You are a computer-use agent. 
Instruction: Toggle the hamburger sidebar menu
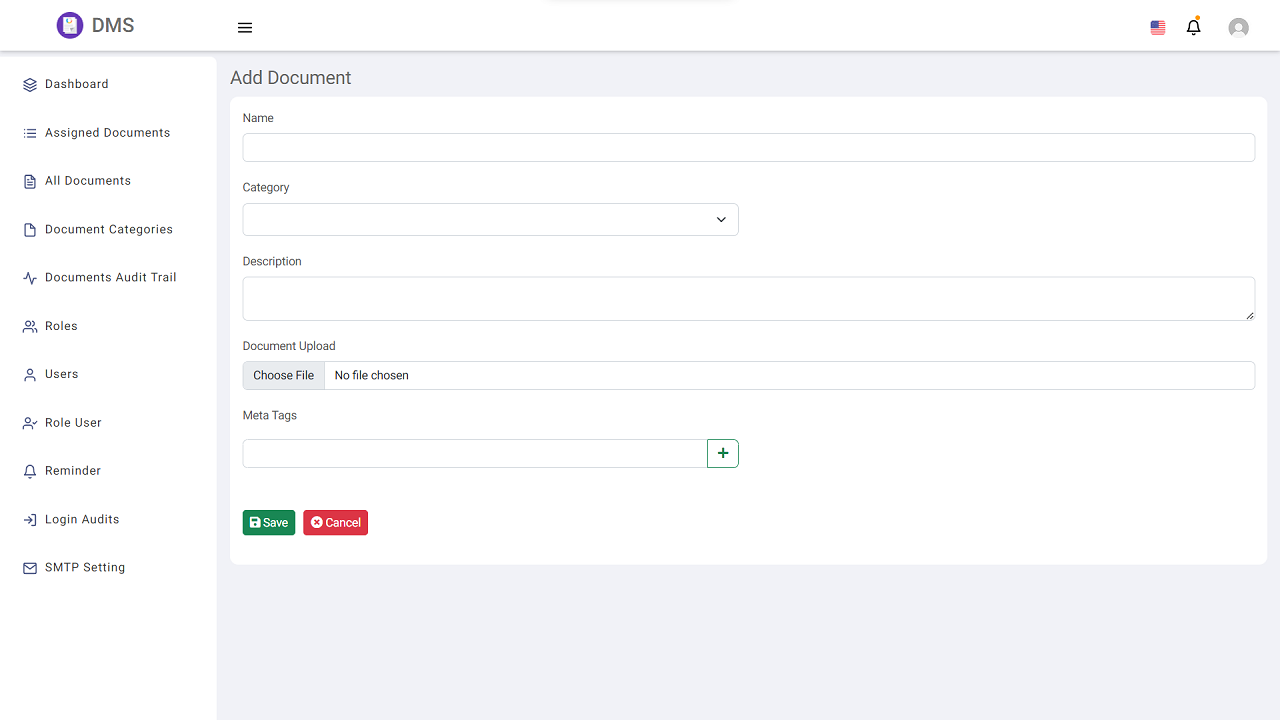click(245, 28)
